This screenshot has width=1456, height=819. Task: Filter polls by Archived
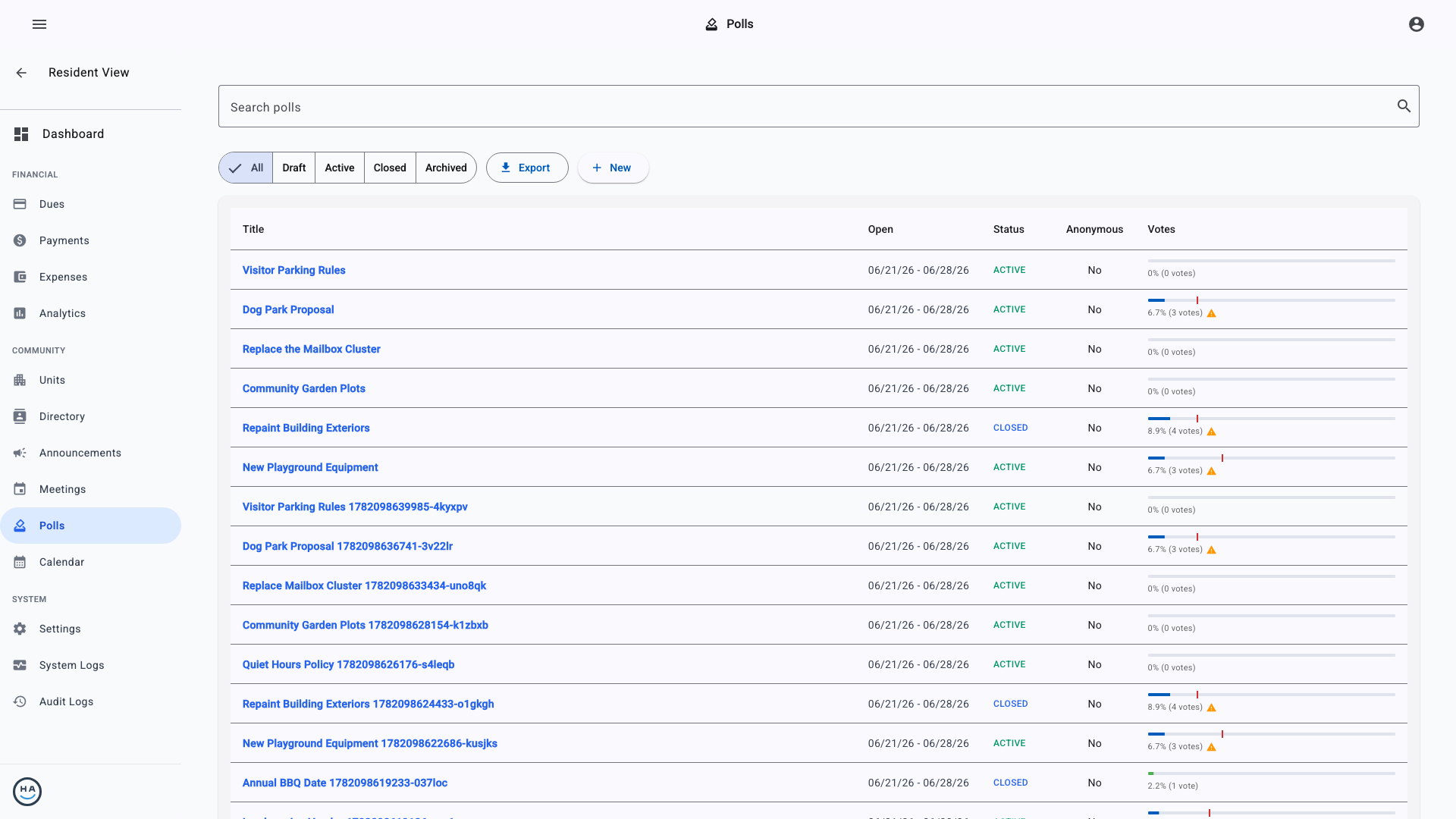coord(446,168)
